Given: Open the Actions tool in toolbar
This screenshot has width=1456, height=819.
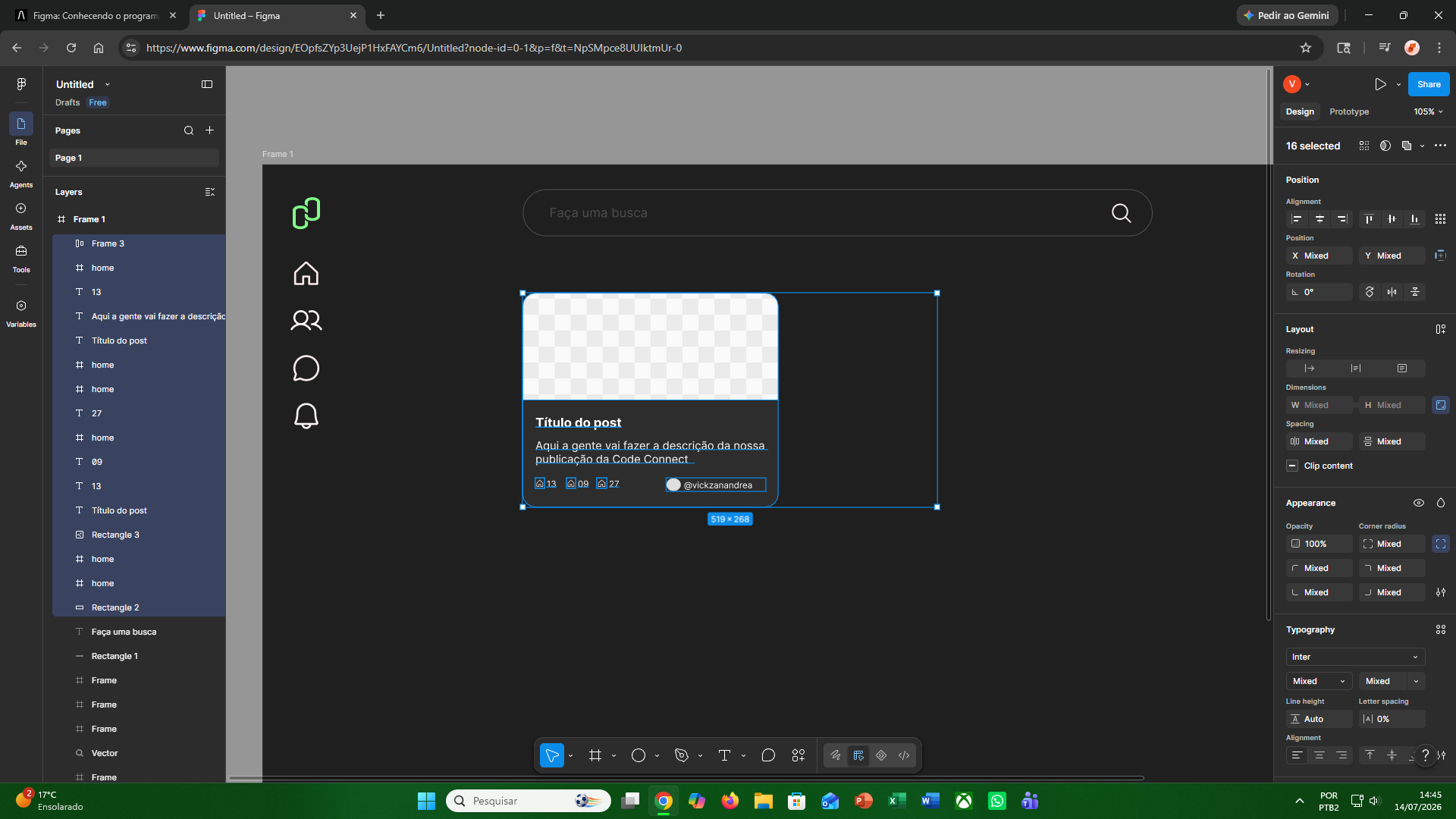Looking at the screenshot, I should (x=799, y=755).
